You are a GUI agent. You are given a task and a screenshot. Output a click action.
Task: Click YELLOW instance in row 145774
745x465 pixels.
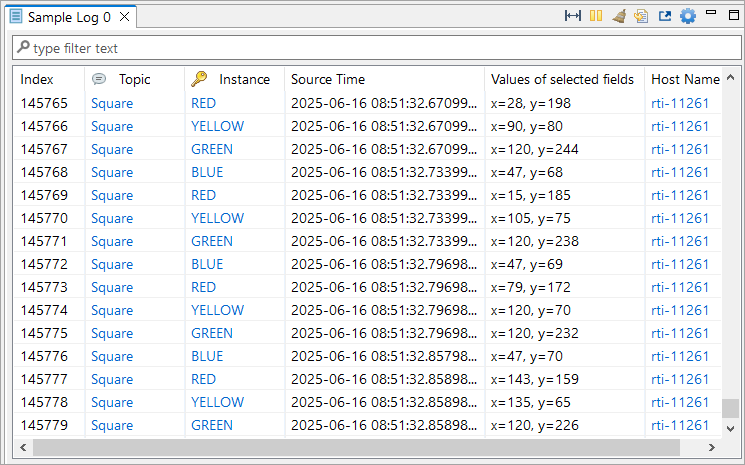[x=217, y=310]
